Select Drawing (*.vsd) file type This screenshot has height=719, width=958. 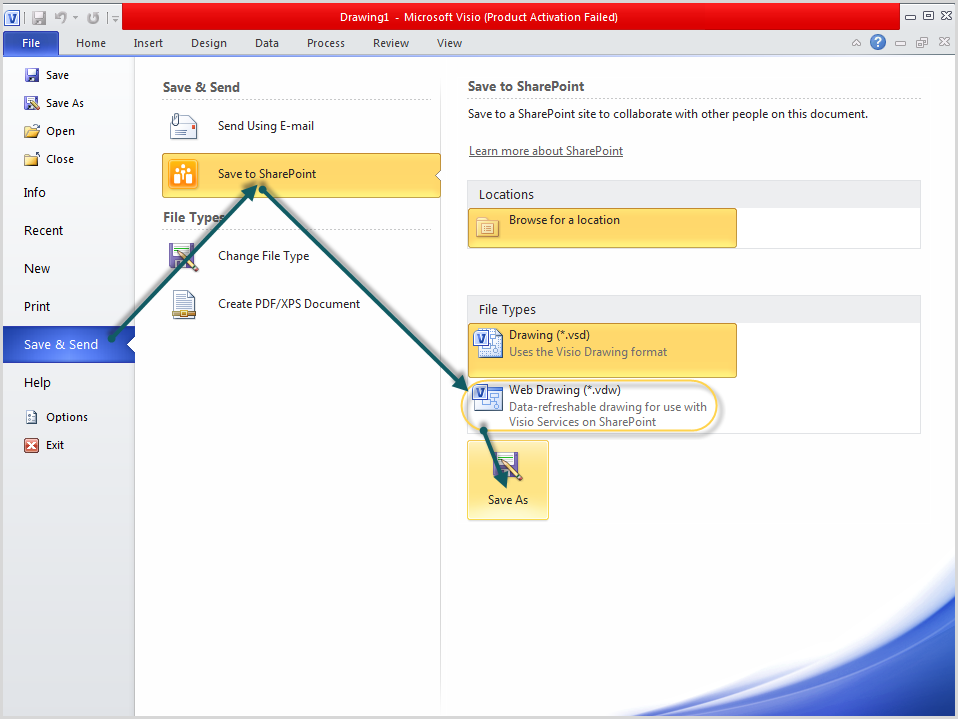[602, 350]
